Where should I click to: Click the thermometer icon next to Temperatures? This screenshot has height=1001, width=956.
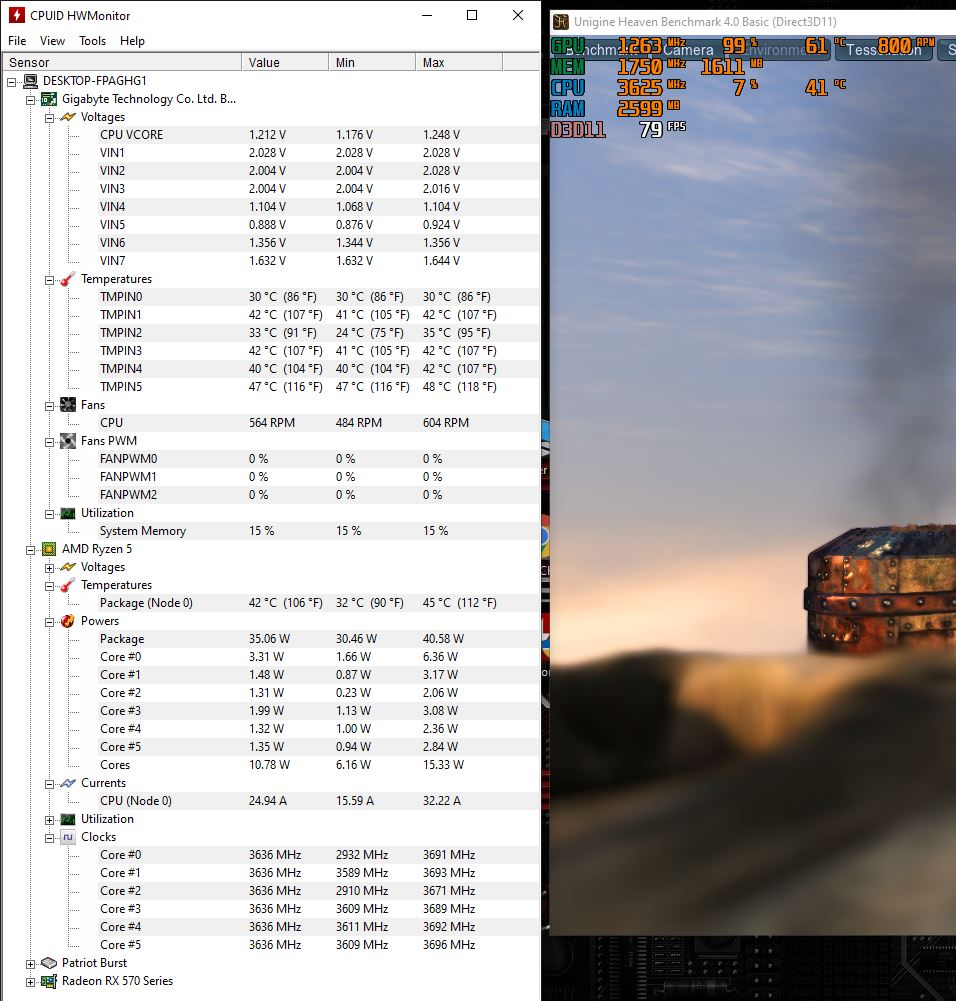67,278
